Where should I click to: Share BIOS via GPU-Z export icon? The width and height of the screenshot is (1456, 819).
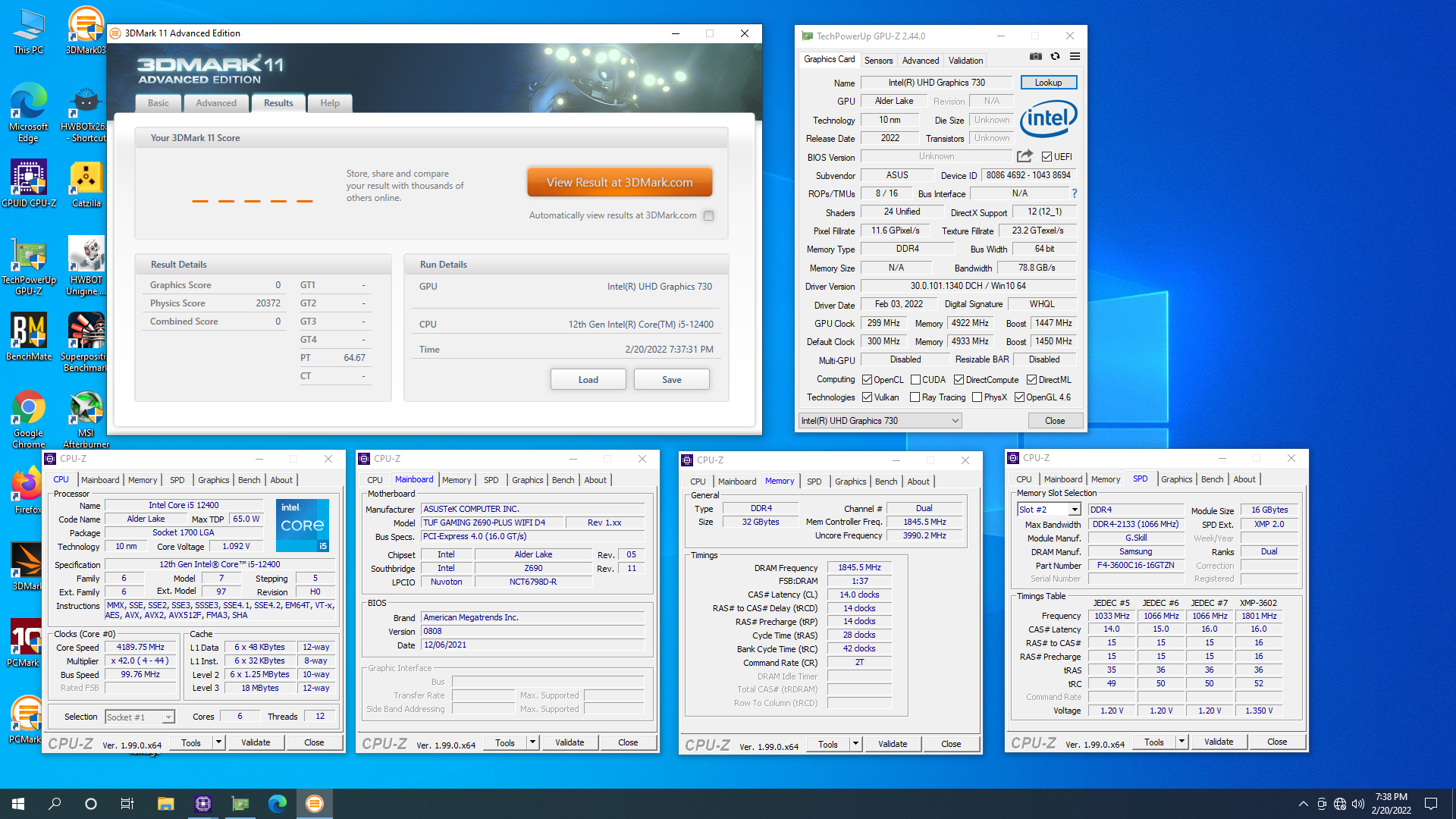point(1025,156)
